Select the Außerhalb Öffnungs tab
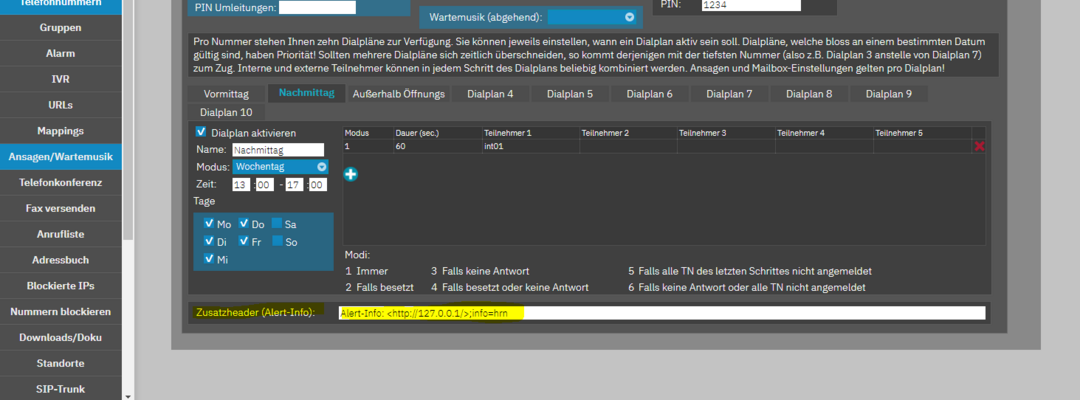1080x400 pixels. 399,94
